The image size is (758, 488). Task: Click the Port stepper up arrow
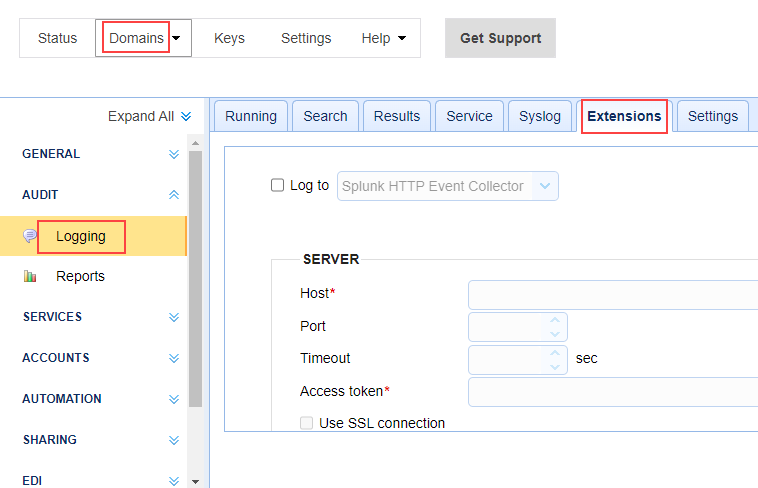click(x=556, y=320)
